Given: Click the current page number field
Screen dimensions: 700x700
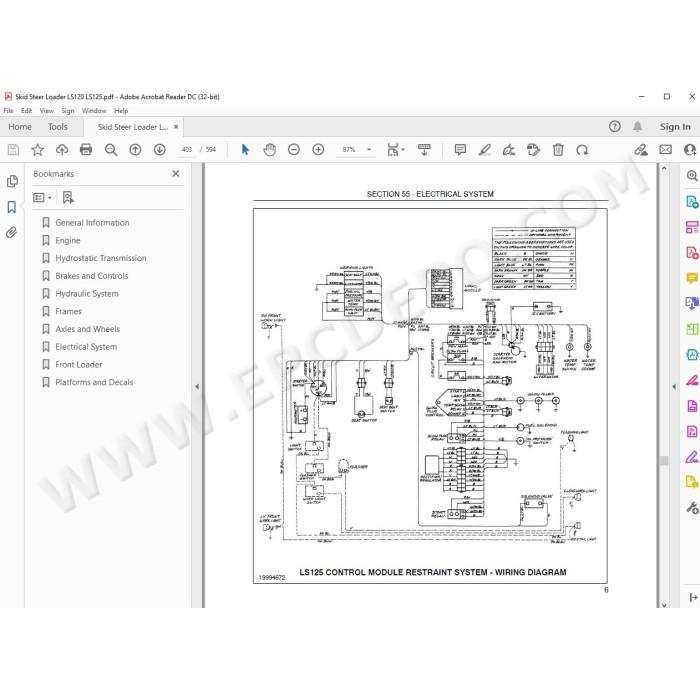Looking at the screenshot, I should pos(187,150).
